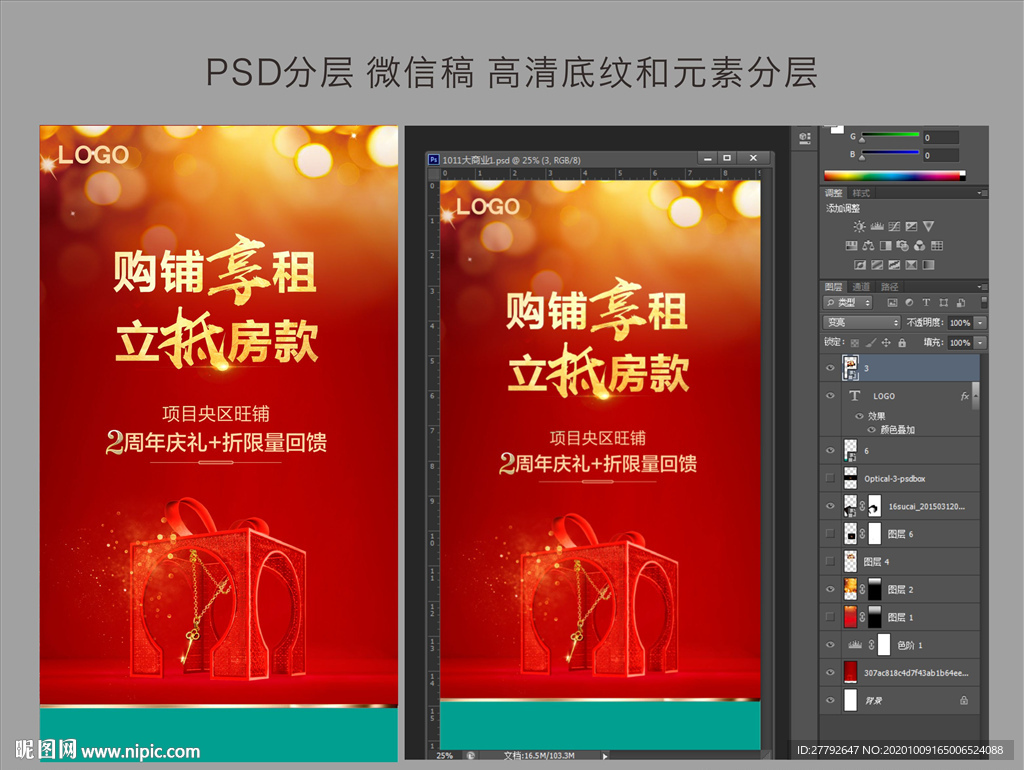Show the hidden Optical-3-psdbox layer

point(830,479)
